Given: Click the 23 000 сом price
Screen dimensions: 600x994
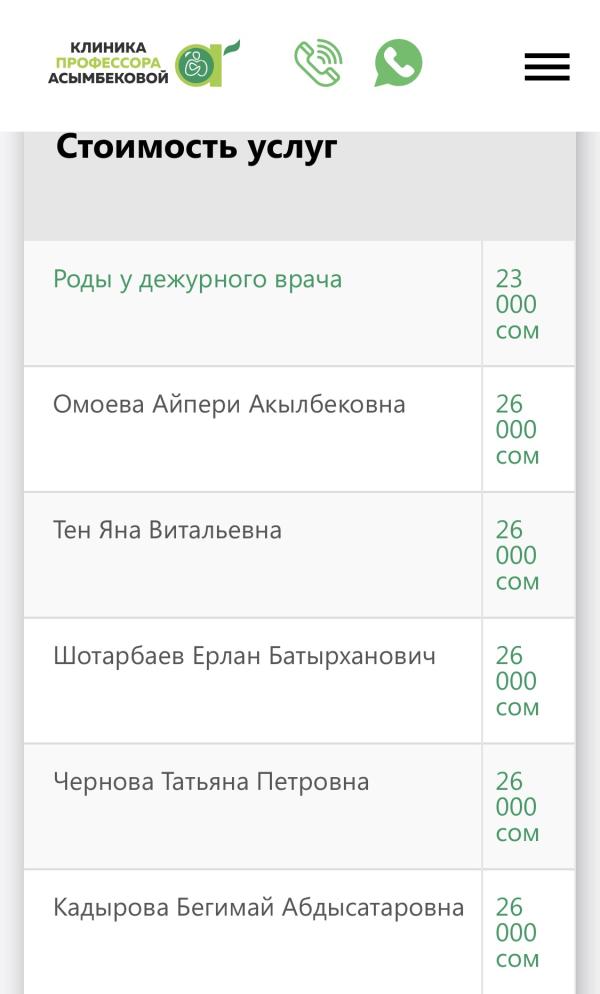Looking at the screenshot, I should [517, 304].
